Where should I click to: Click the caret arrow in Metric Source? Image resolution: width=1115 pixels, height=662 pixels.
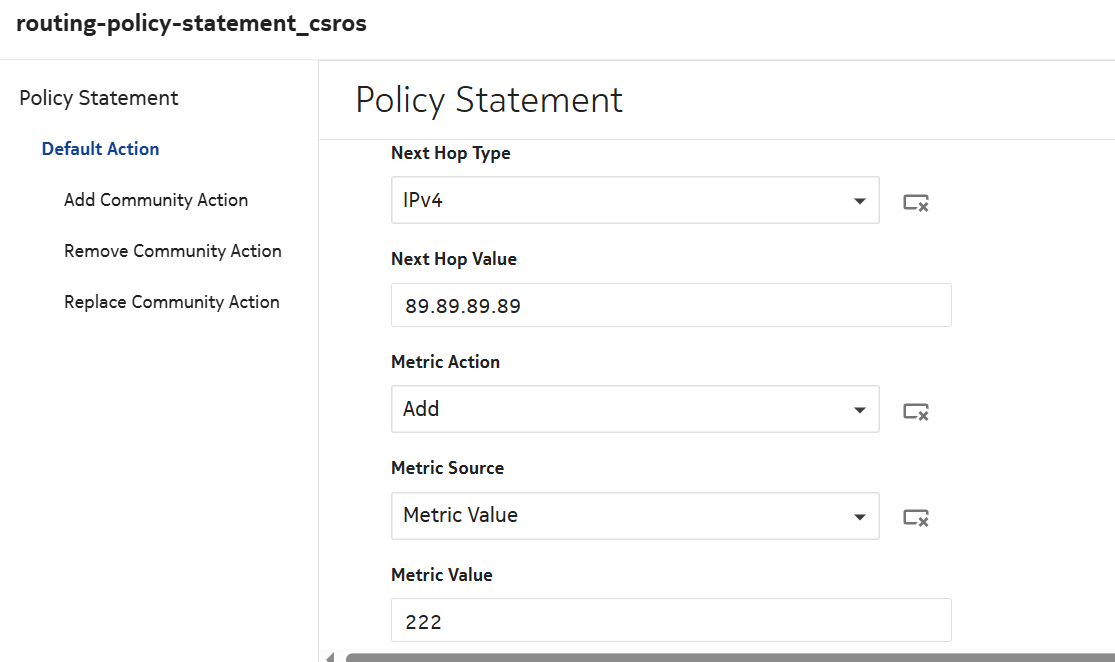coord(859,517)
